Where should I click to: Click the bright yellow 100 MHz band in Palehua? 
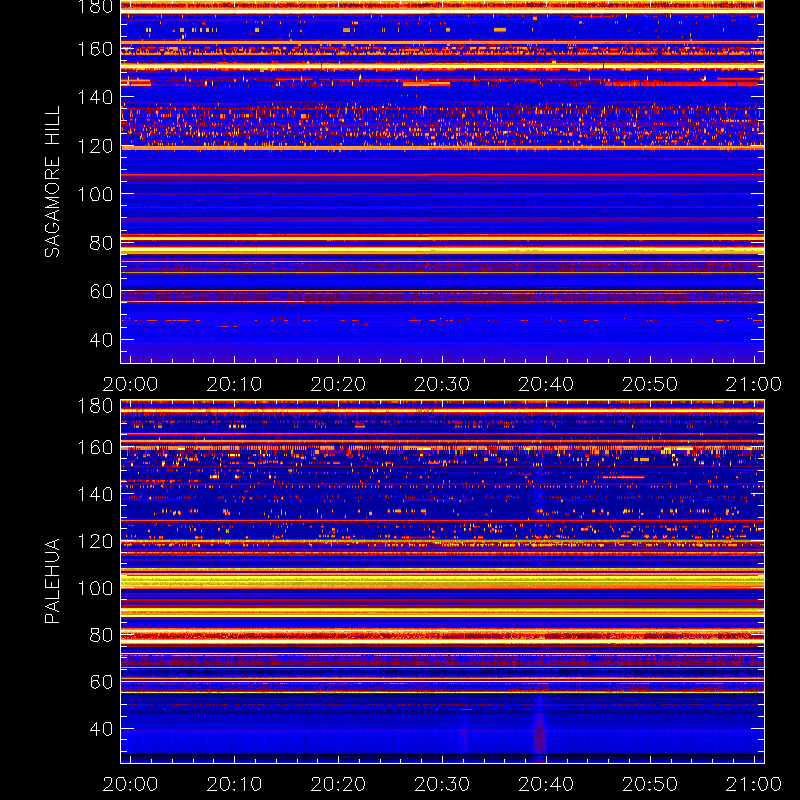click(x=442, y=581)
